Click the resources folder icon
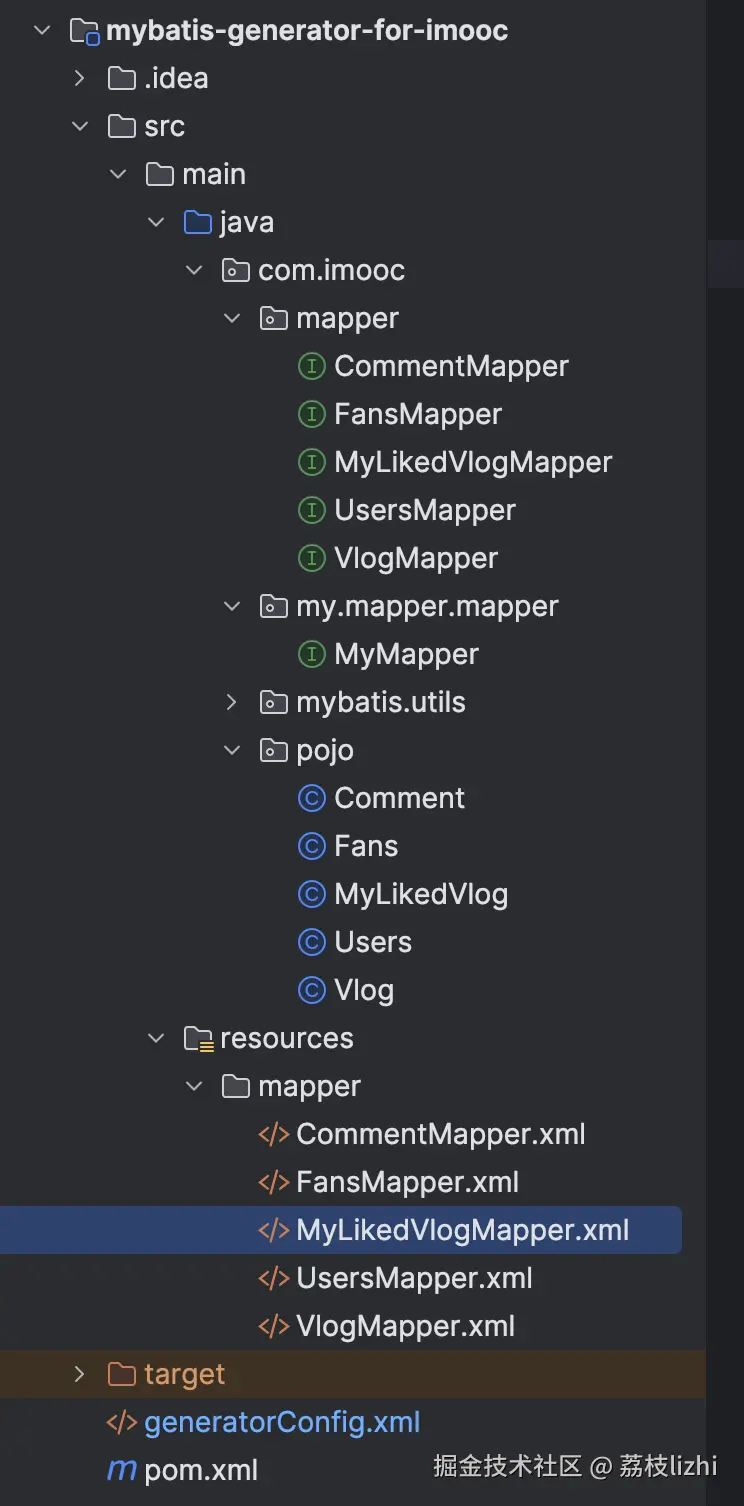Image resolution: width=744 pixels, height=1506 pixels. click(198, 1039)
